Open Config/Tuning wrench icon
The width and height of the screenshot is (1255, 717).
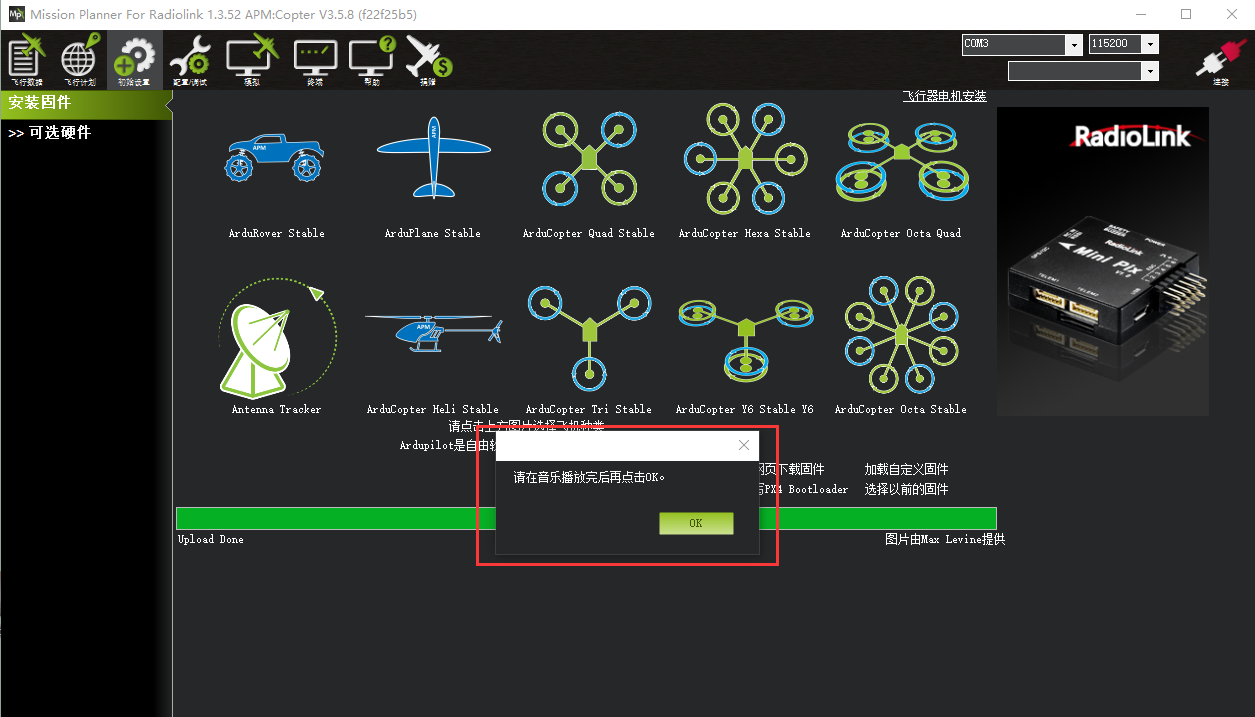[188, 60]
